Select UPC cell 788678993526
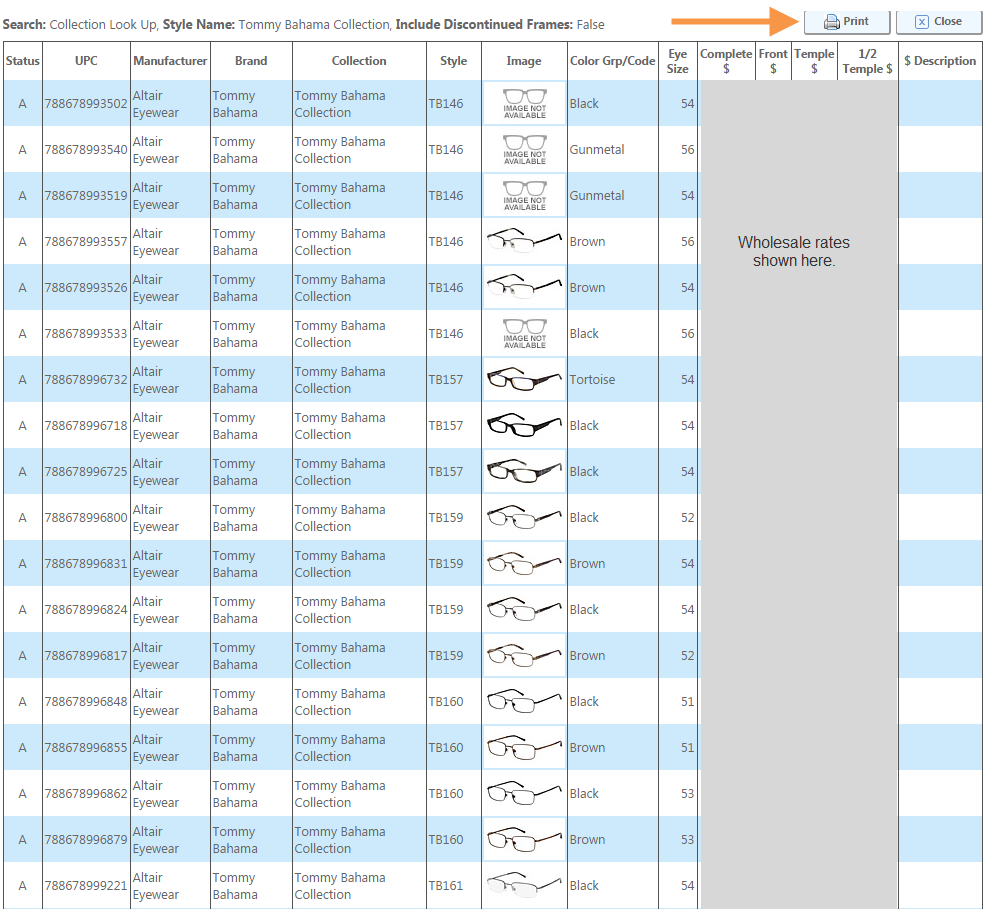Screen dimensions: 984x909 tap(86, 288)
